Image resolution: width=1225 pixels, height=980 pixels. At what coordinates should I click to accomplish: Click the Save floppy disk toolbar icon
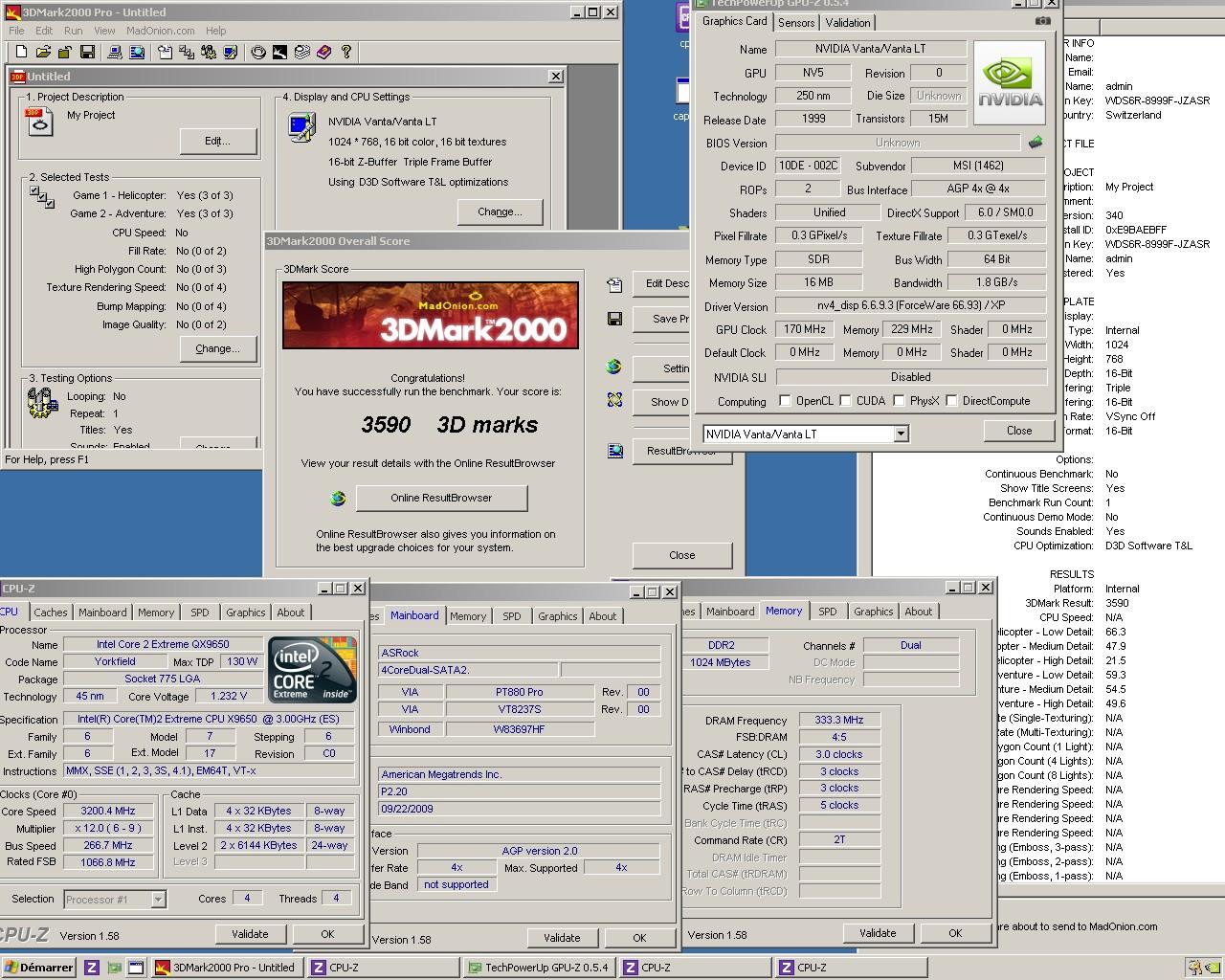[x=87, y=52]
